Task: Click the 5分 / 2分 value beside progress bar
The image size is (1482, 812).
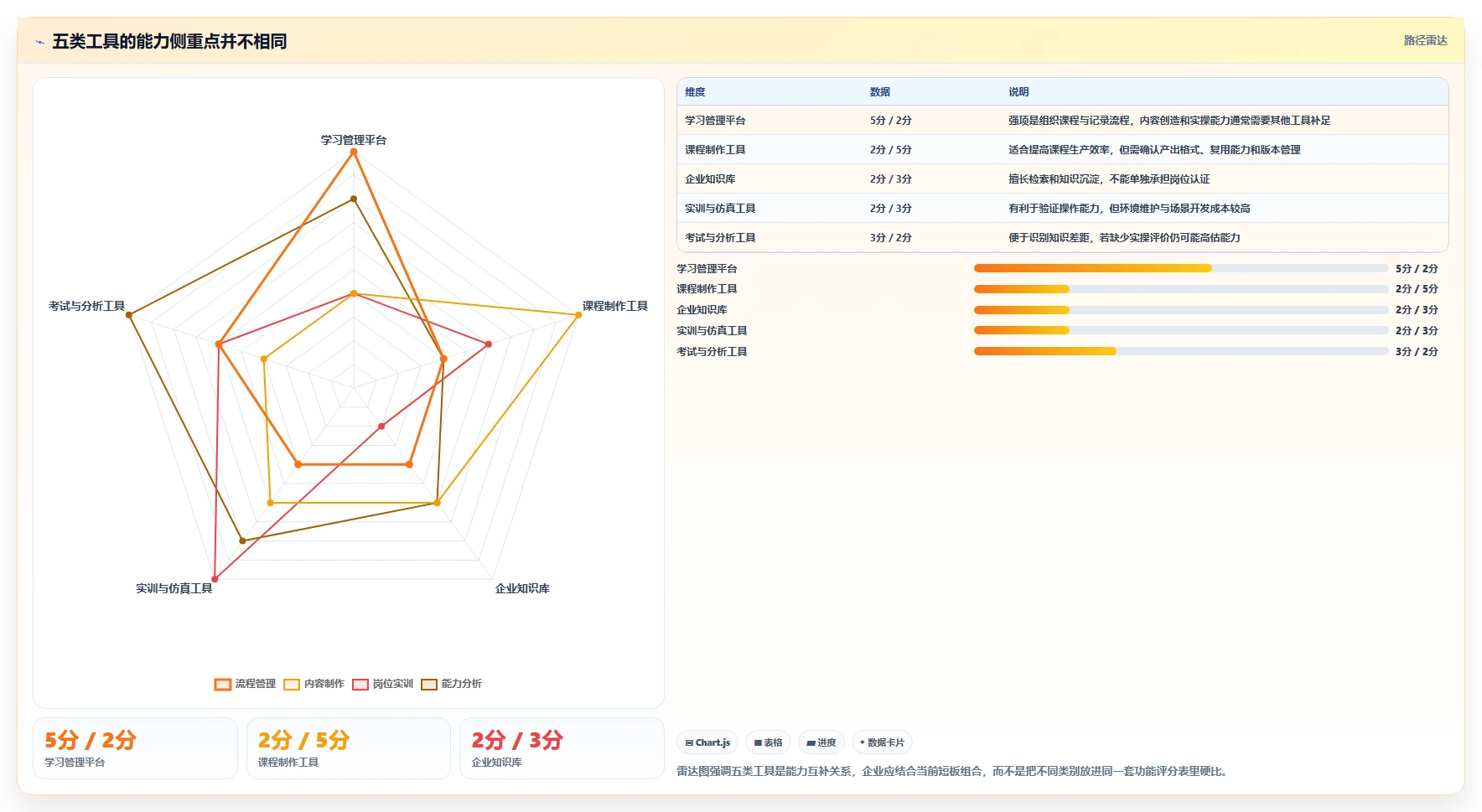Action: 1417,269
